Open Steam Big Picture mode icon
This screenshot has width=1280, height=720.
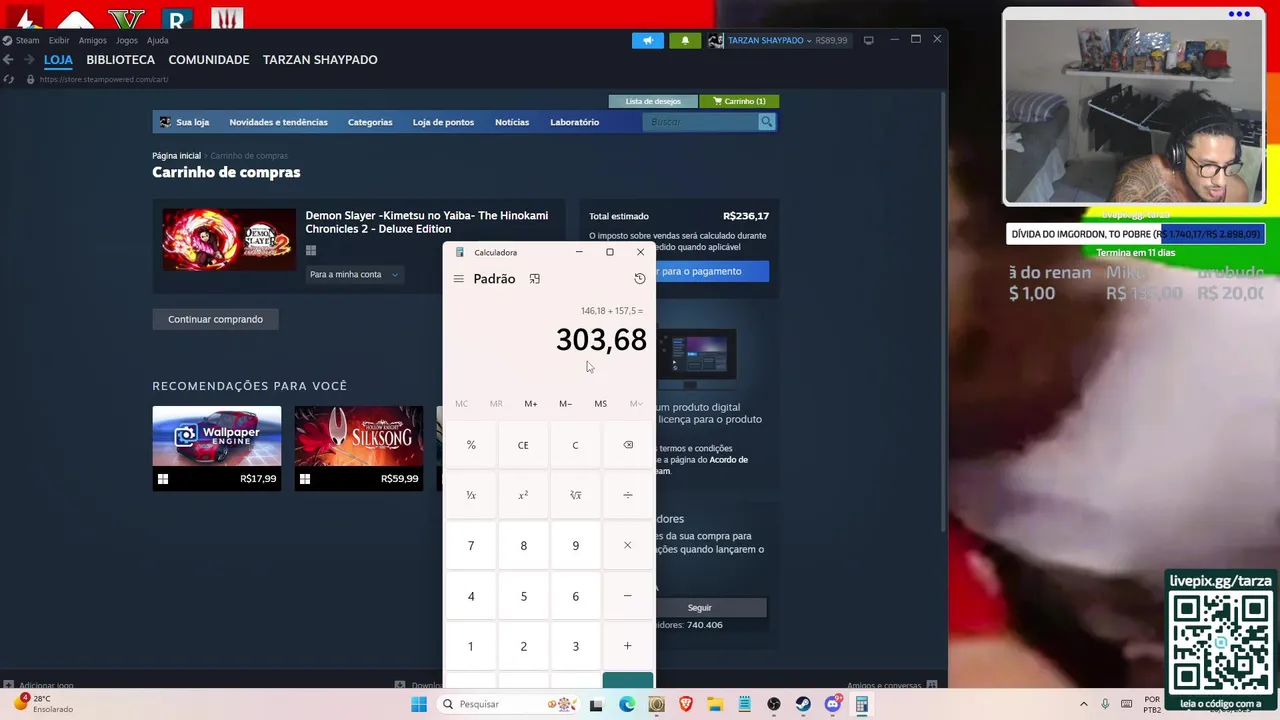tap(868, 40)
